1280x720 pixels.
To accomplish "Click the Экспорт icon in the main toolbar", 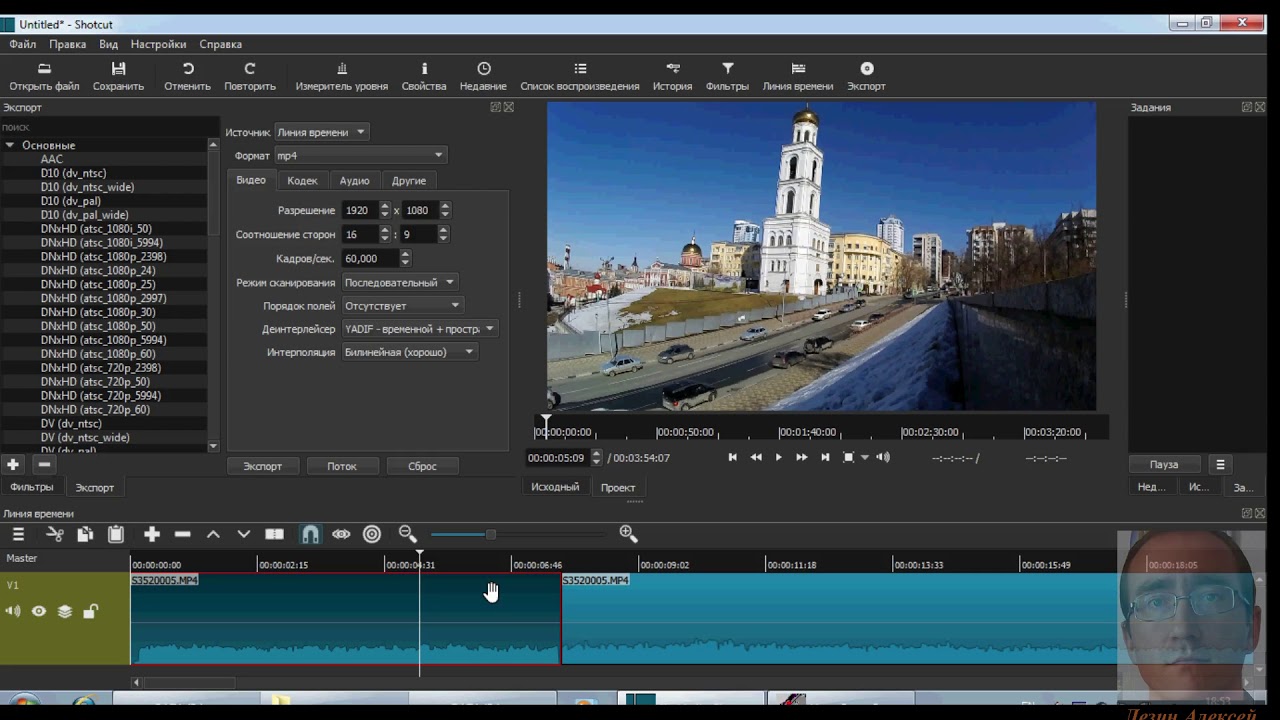I will point(867,69).
